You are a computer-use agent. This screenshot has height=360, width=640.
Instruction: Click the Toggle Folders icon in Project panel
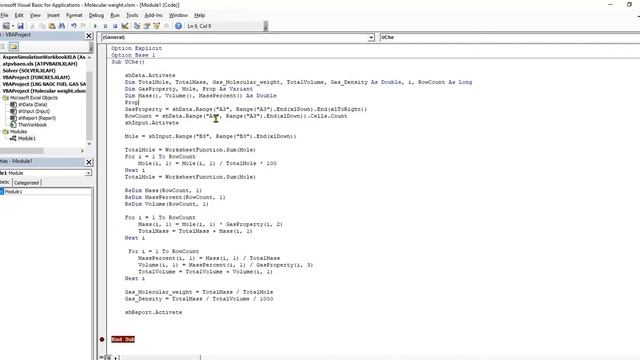[x=13, y=47]
